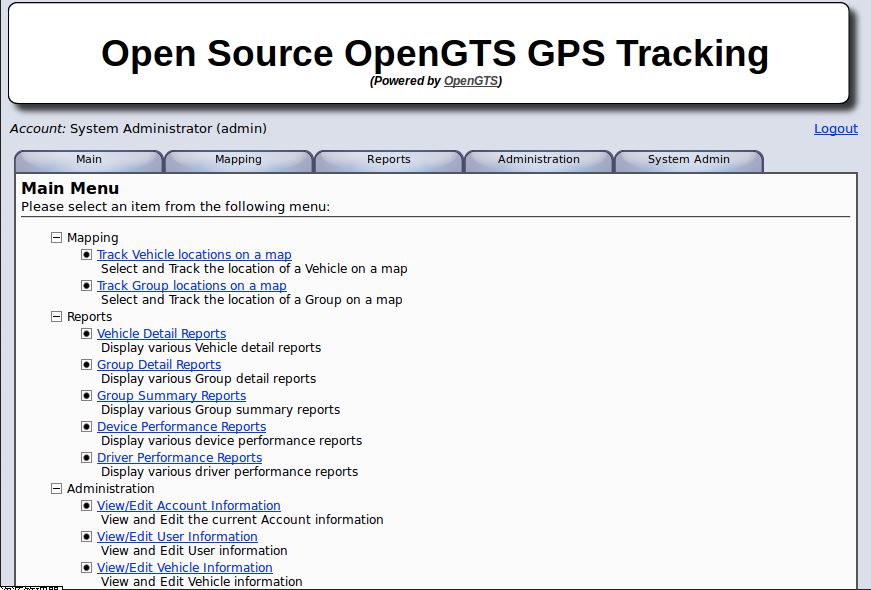This screenshot has height=590, width=871.
Task: Click the Administration section heading in menu
Action: pyautogui.click(x=111, y=489)
